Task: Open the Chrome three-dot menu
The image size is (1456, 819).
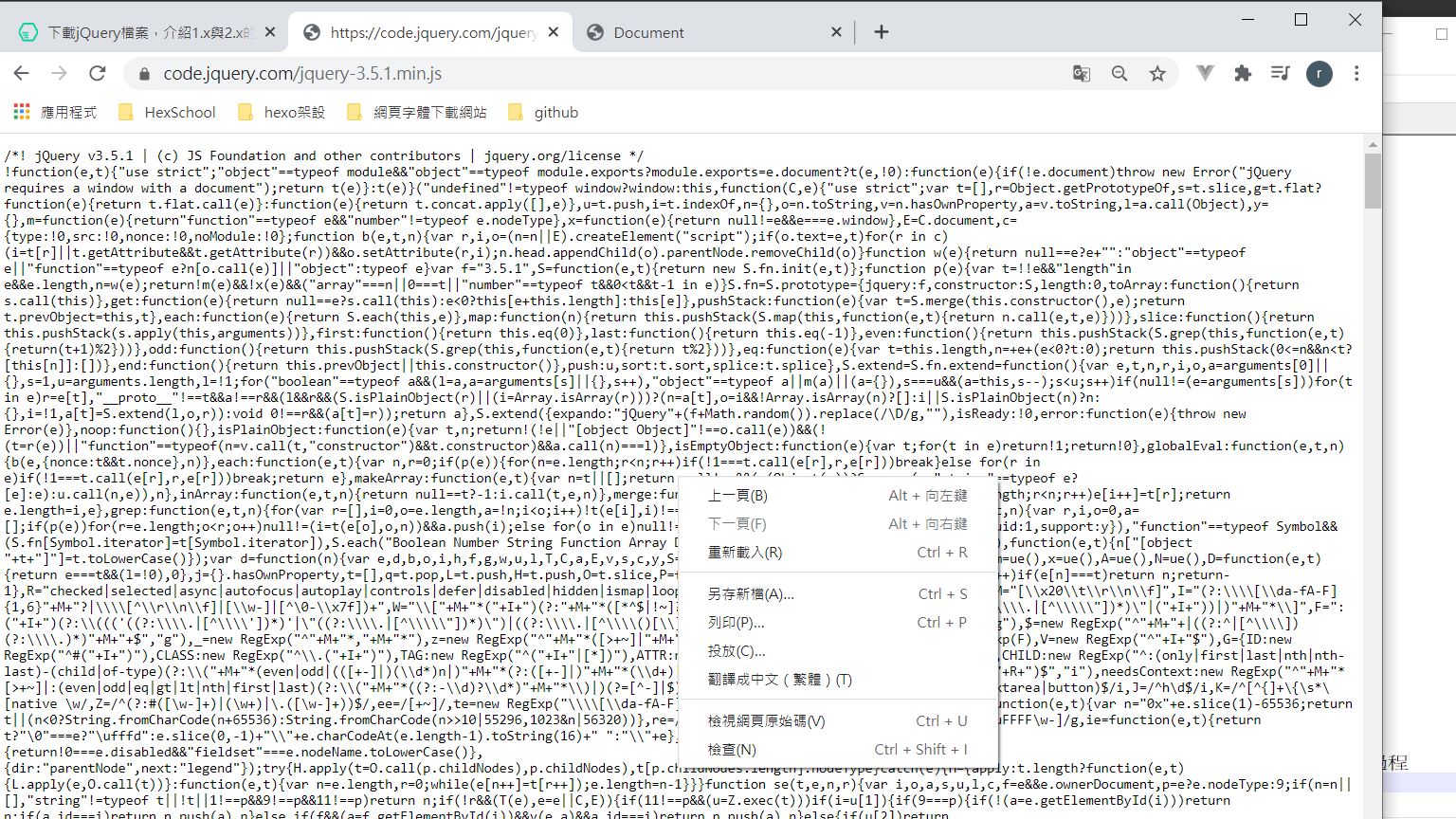Action: (x=1356, y=73)
